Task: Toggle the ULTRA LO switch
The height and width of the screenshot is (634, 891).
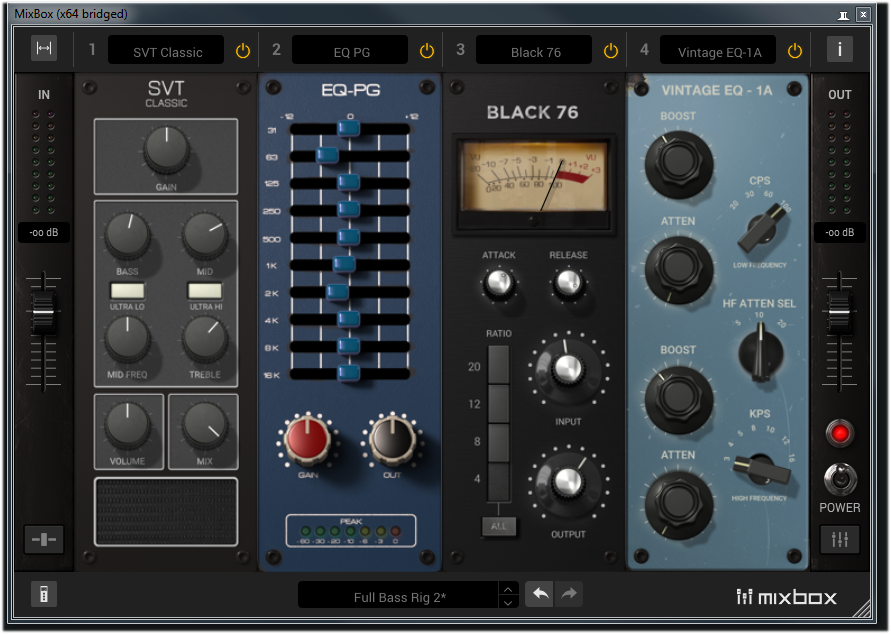Action: (127, 291)
